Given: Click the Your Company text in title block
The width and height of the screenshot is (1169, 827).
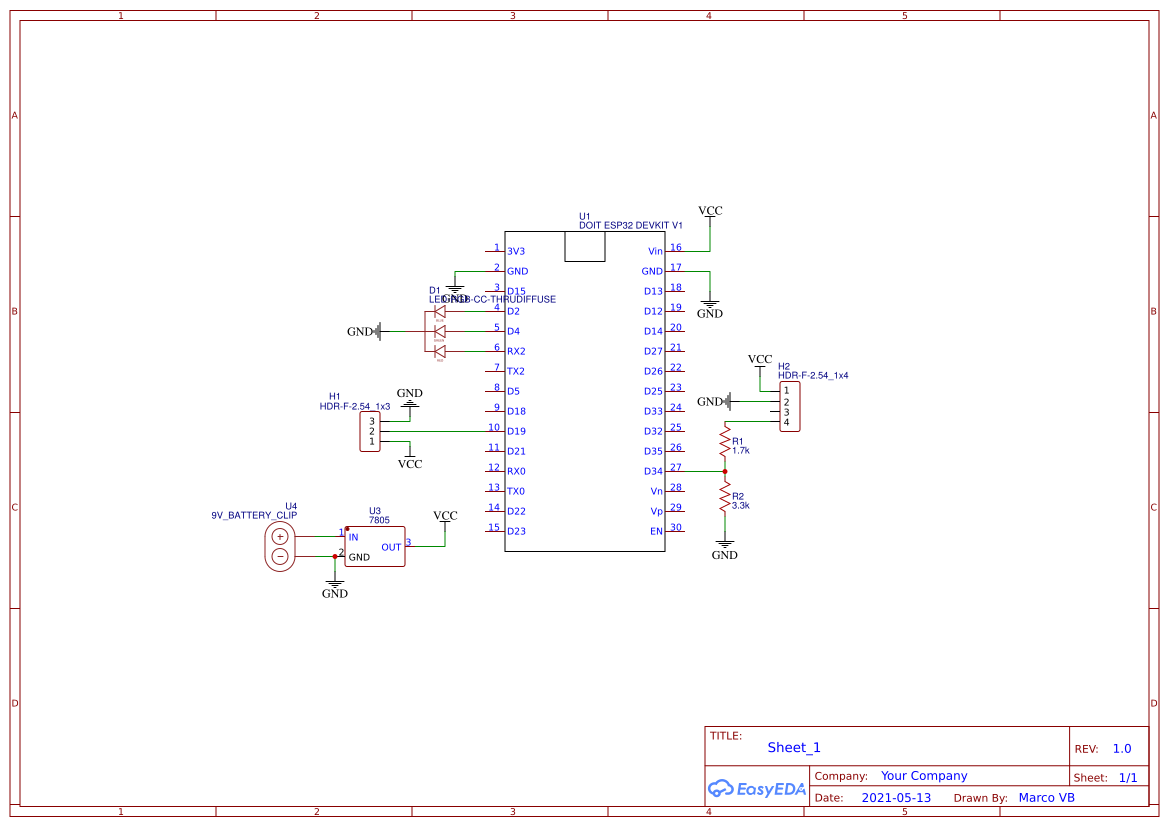Looking at the screenshot, I should 924,775.
